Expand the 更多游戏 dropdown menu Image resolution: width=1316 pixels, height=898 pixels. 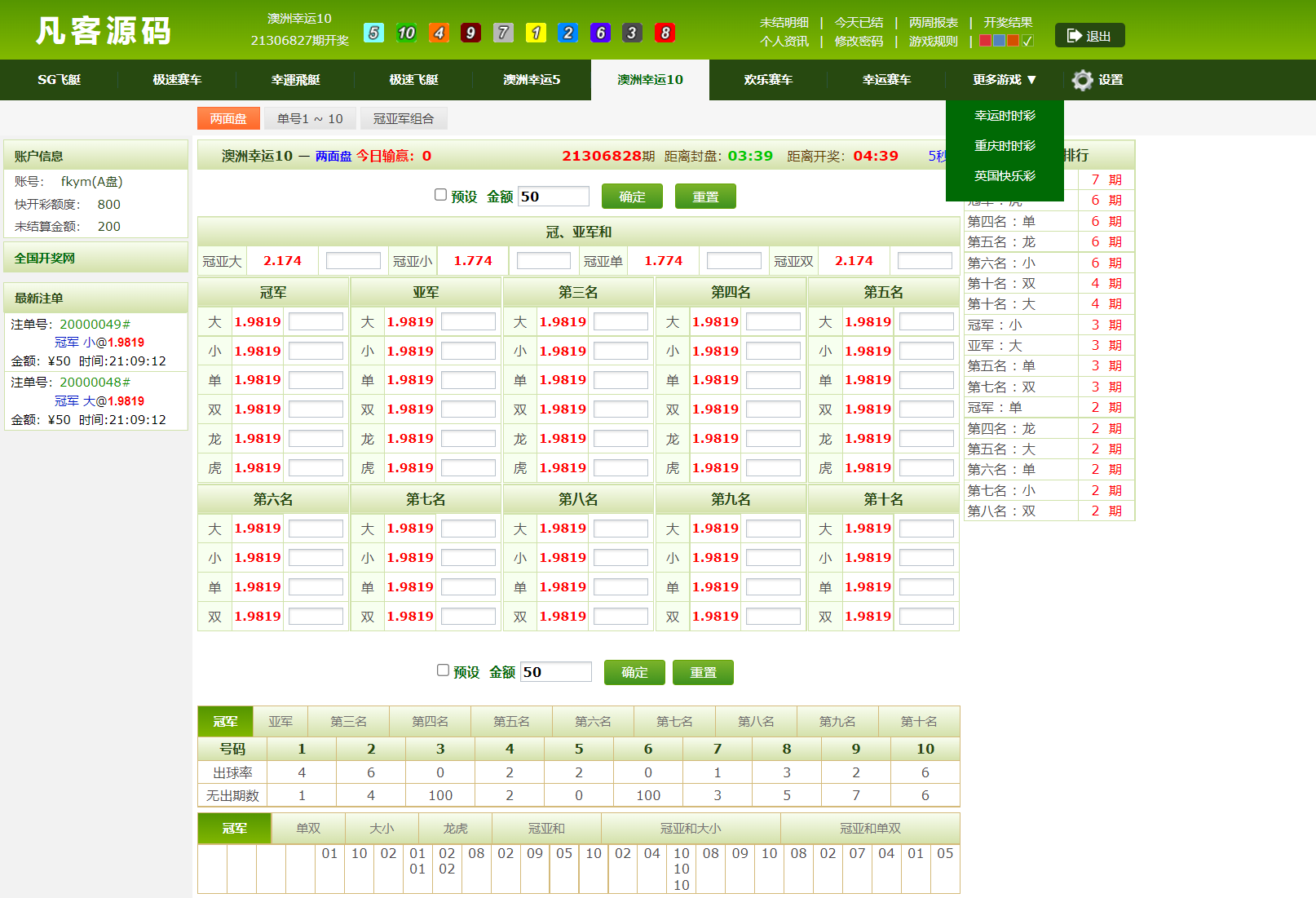[x=1005, y=80]
